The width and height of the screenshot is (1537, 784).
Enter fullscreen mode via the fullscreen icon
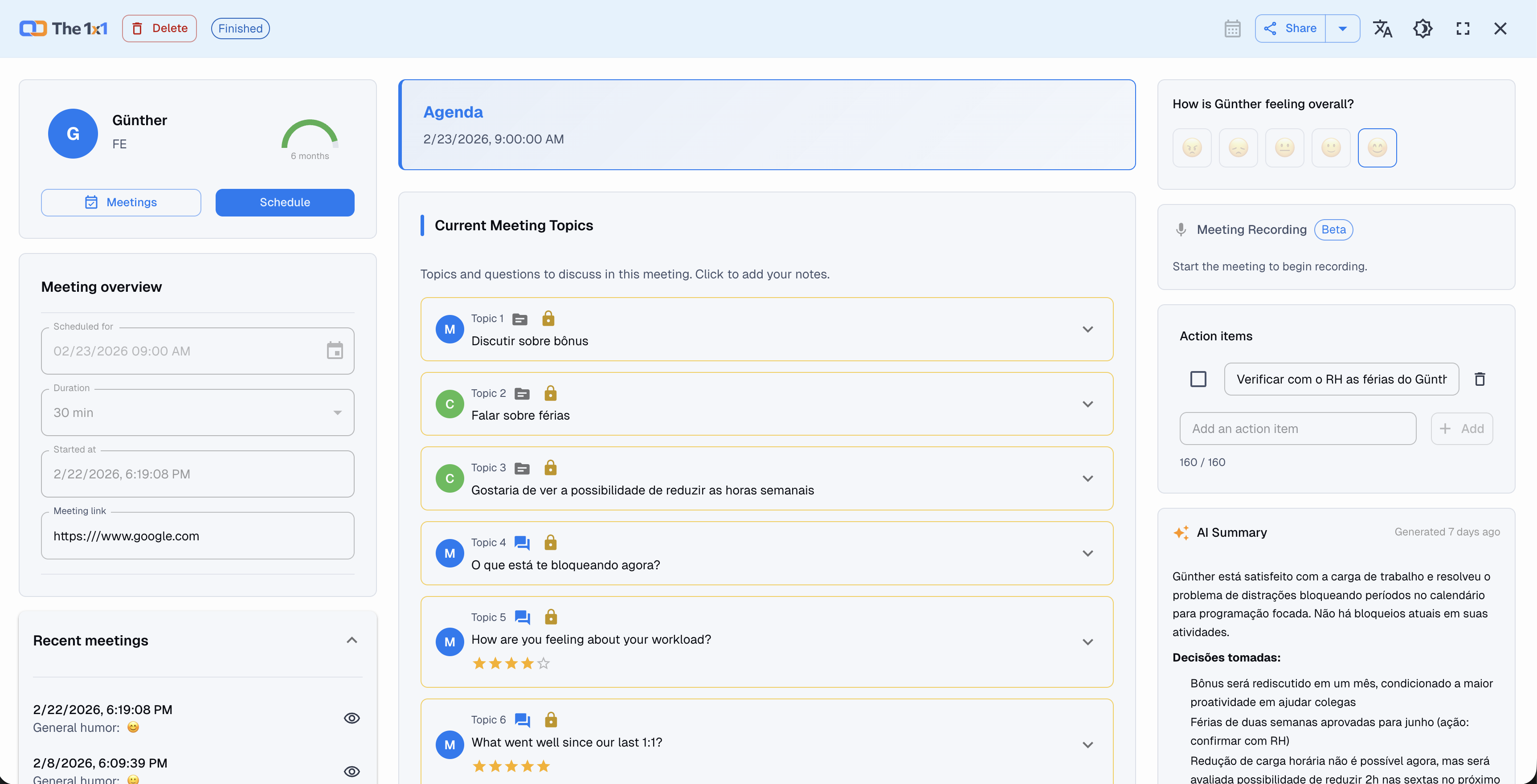[1463, 29]
